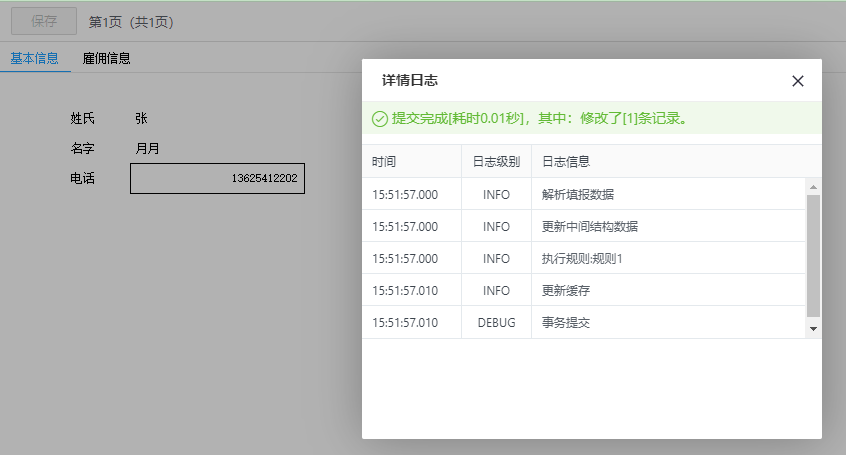
Task: Click the 保存 button
Action: (x=44, y=21)
